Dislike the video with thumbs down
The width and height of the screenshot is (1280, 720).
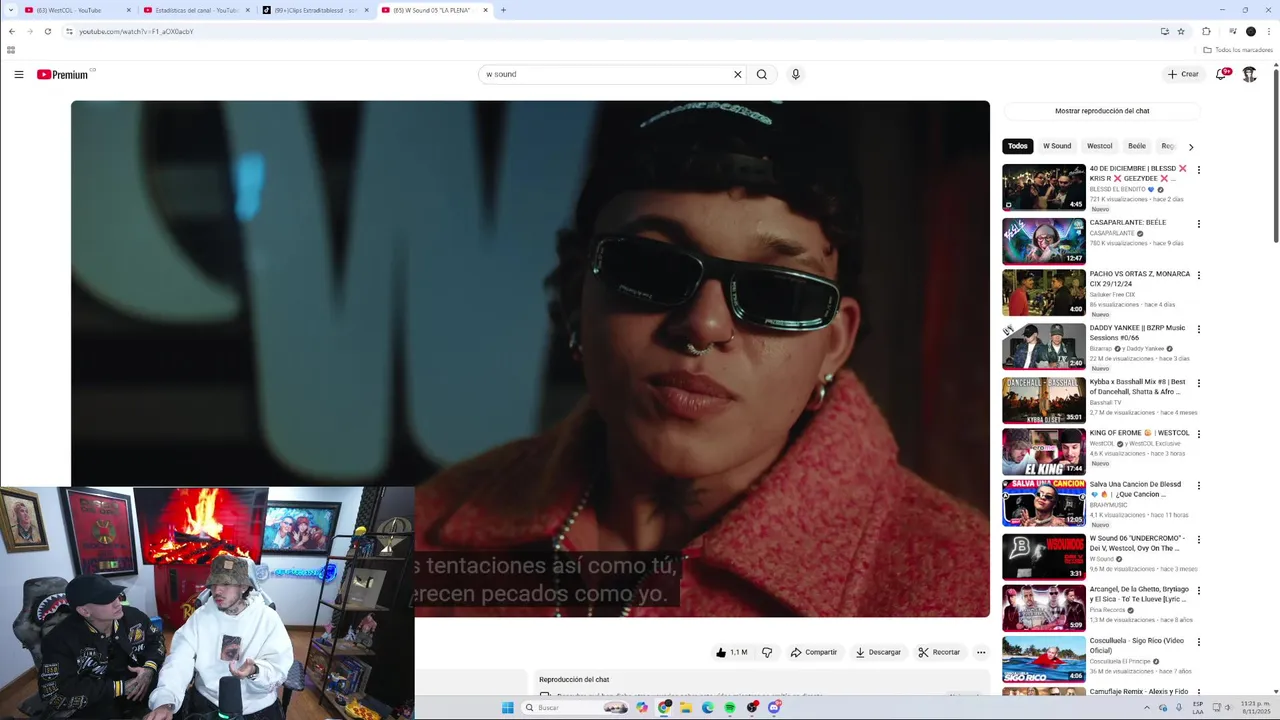click(x=767, y=652)
